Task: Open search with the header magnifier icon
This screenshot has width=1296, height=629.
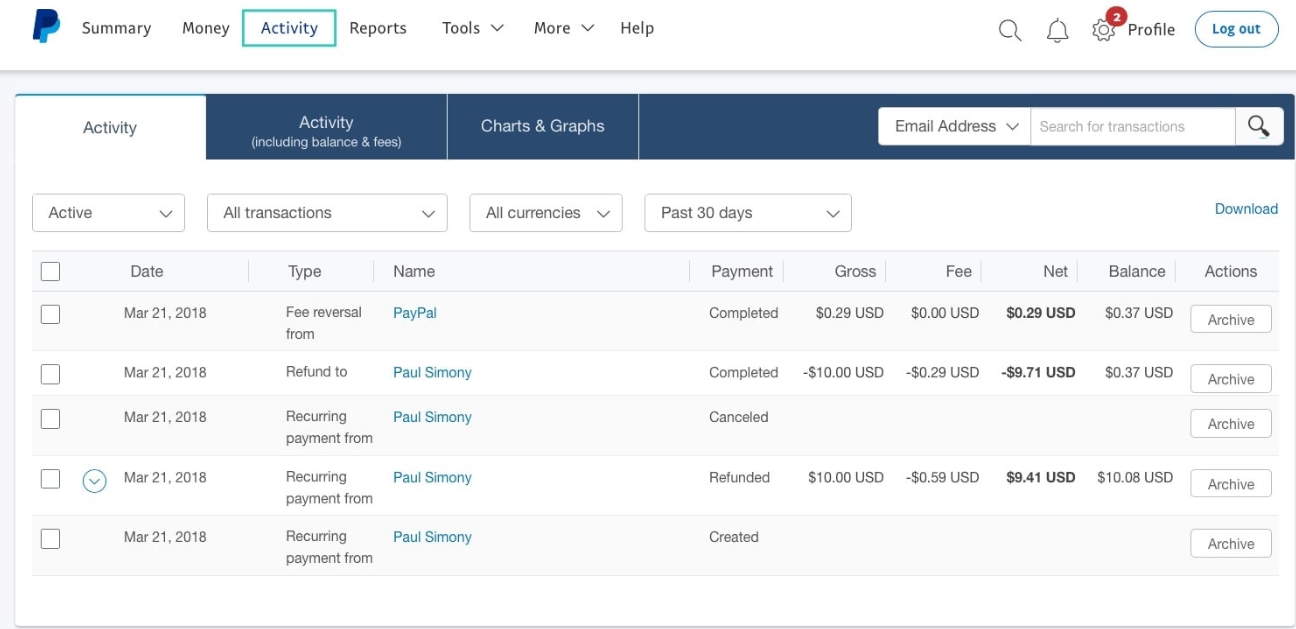Action: pyautogui.click(x=1010, y=30)
